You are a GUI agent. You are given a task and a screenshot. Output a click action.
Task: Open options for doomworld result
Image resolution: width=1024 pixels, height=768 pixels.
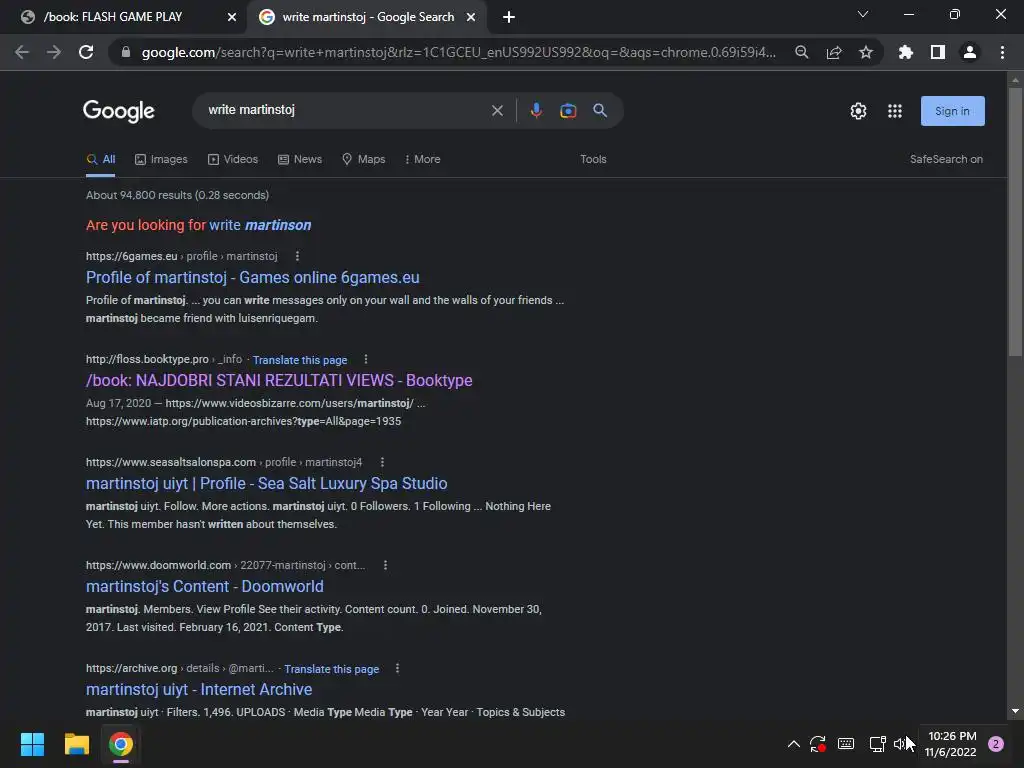pos(385,565)
